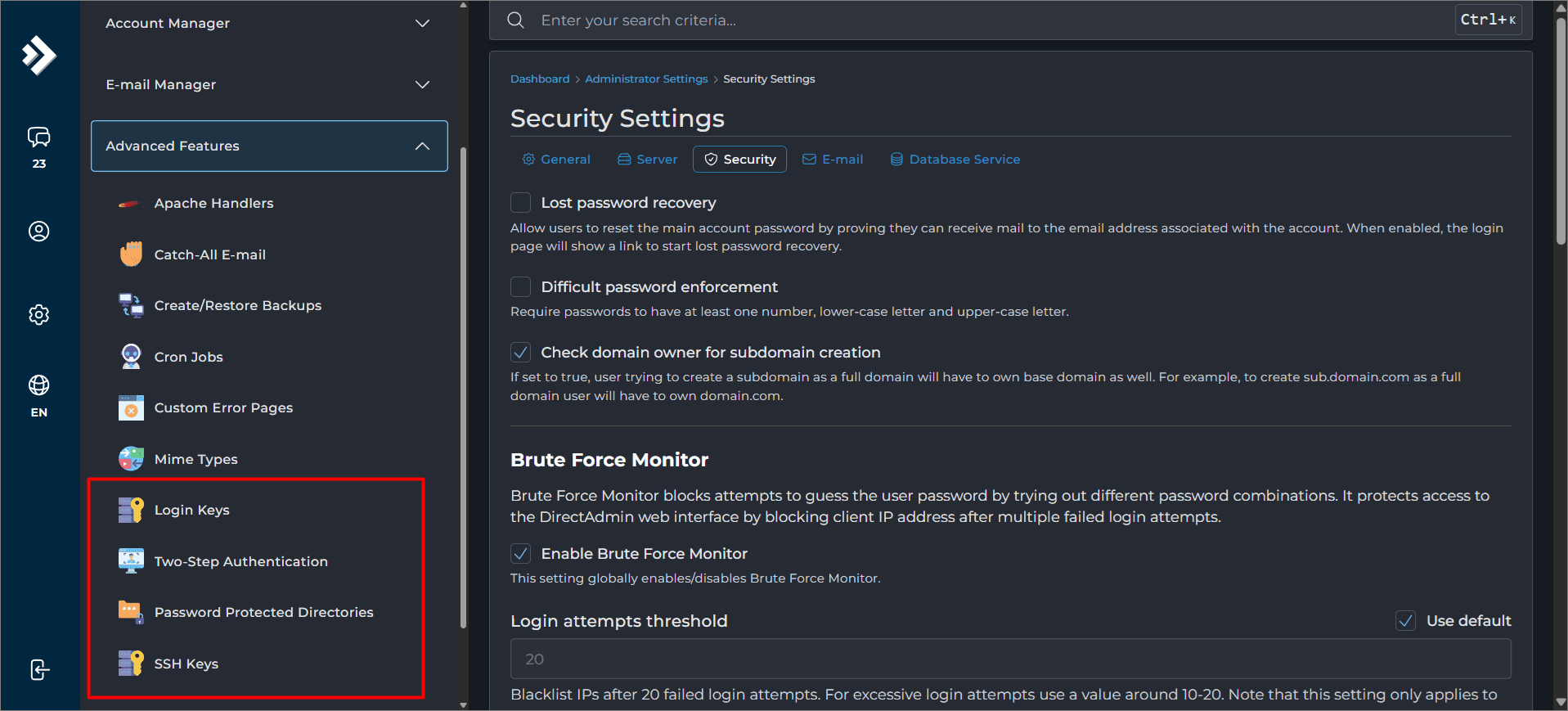1568x711 pixels.
Task: Click the Password Protected Directories folder icon
Action: pos(131,612)
